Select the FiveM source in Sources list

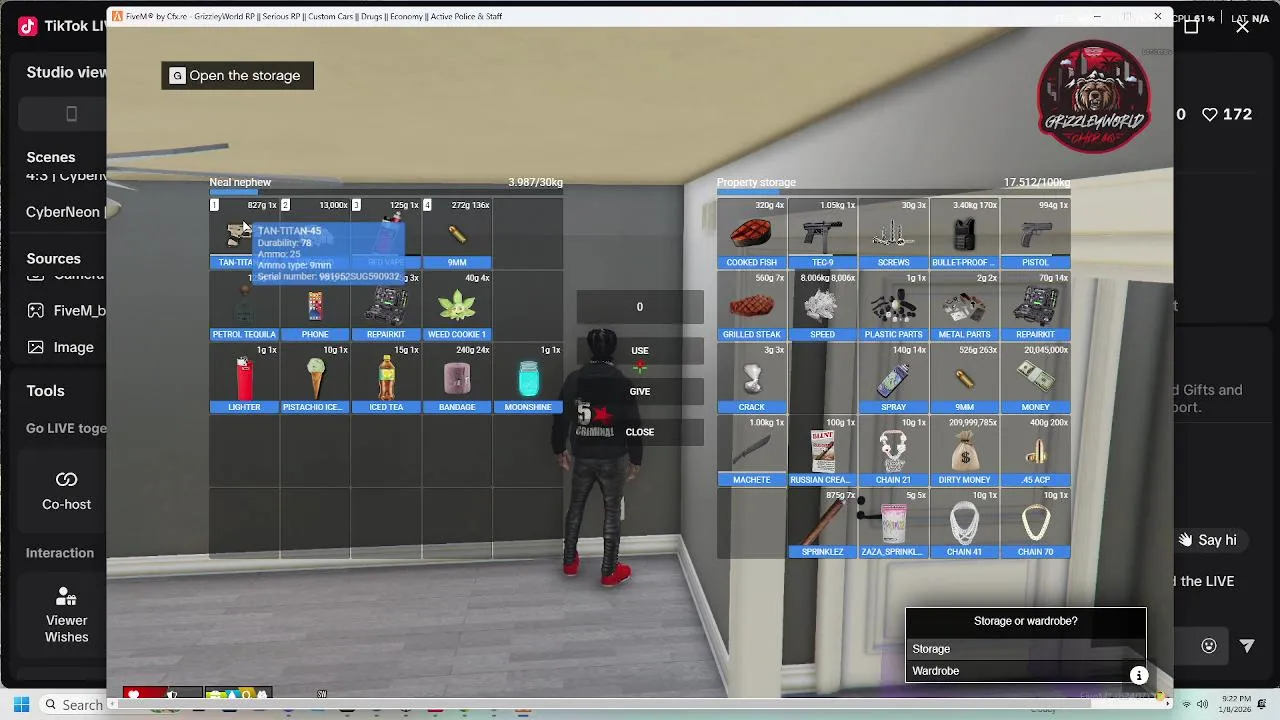(66, 310)
